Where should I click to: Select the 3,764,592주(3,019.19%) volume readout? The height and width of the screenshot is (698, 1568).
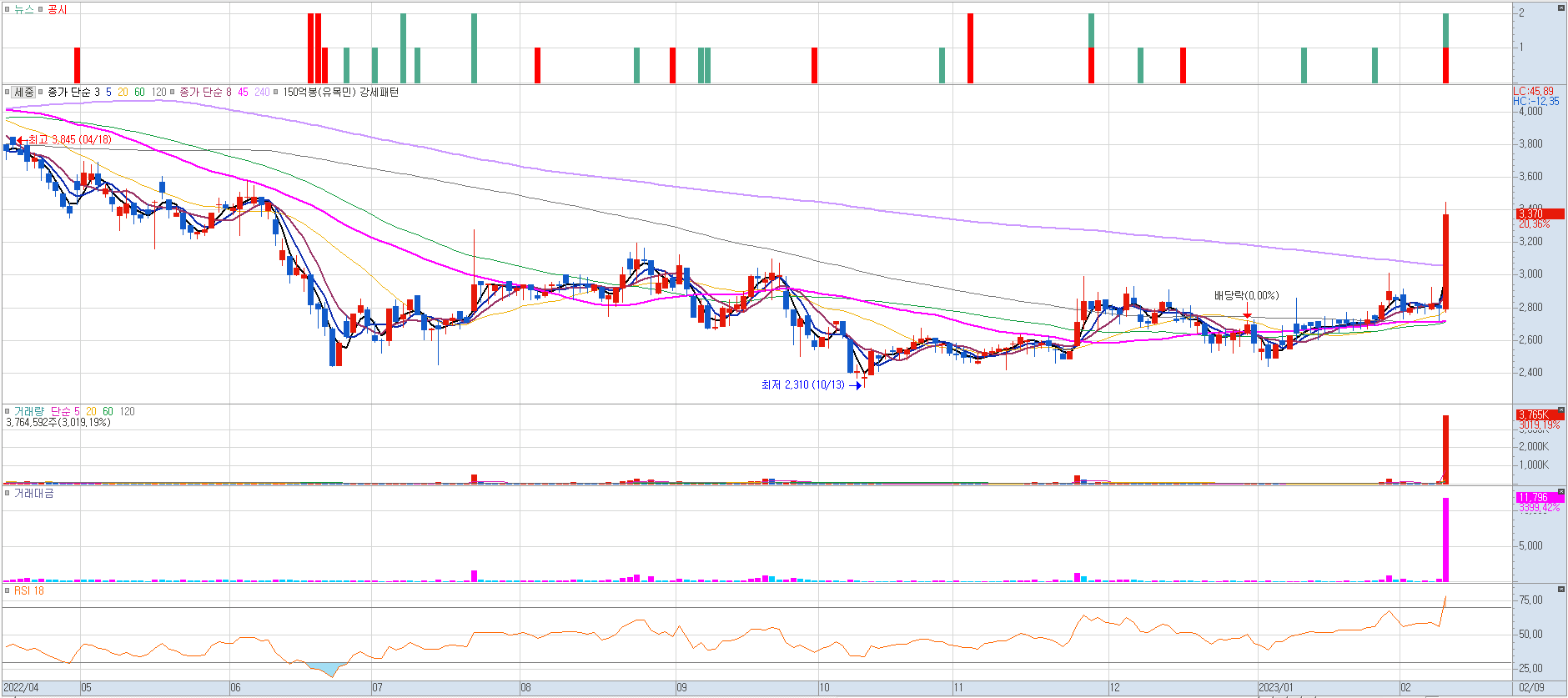point(58,422)
